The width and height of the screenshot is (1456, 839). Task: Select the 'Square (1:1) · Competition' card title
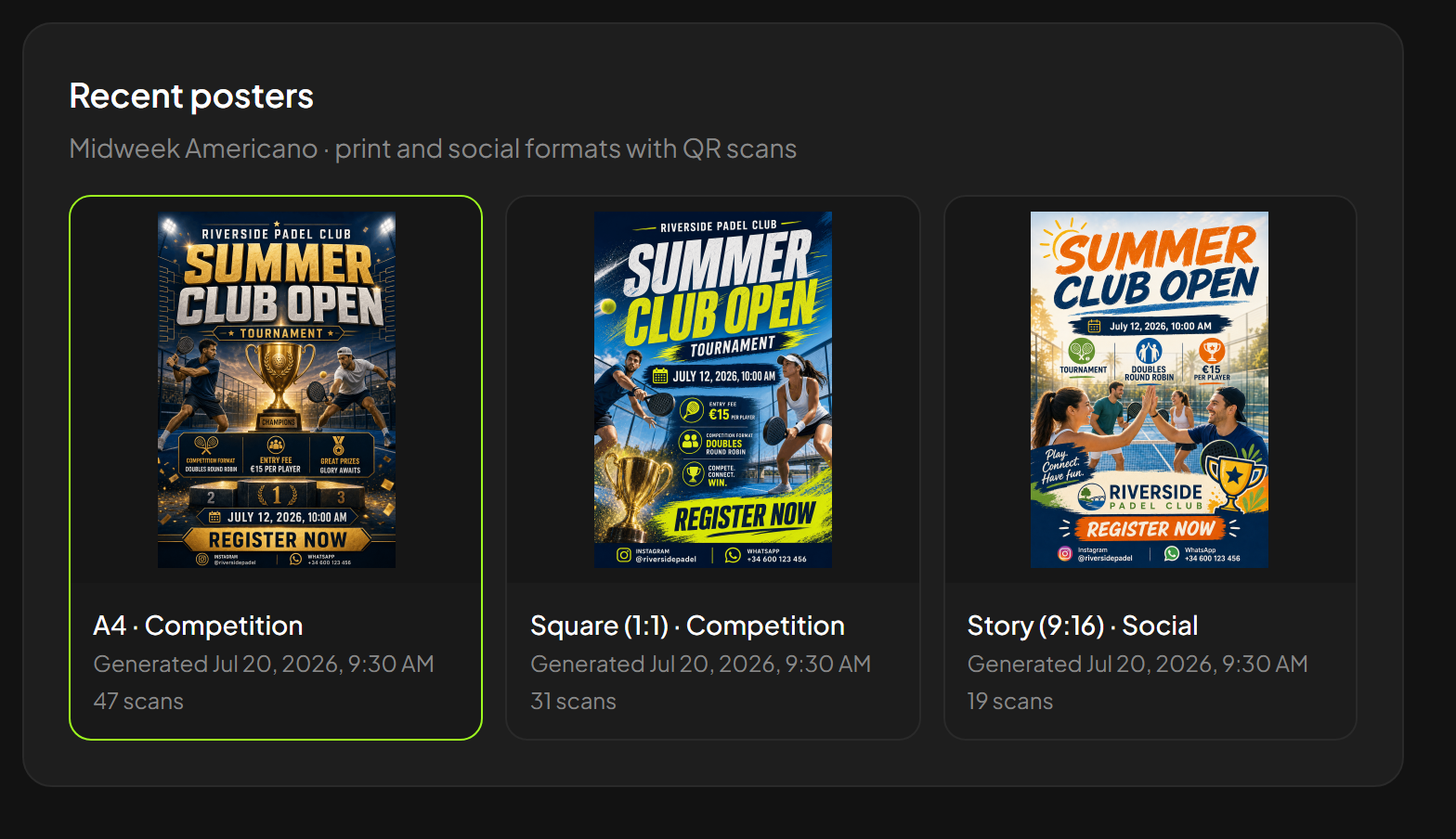tap(687, 626)
